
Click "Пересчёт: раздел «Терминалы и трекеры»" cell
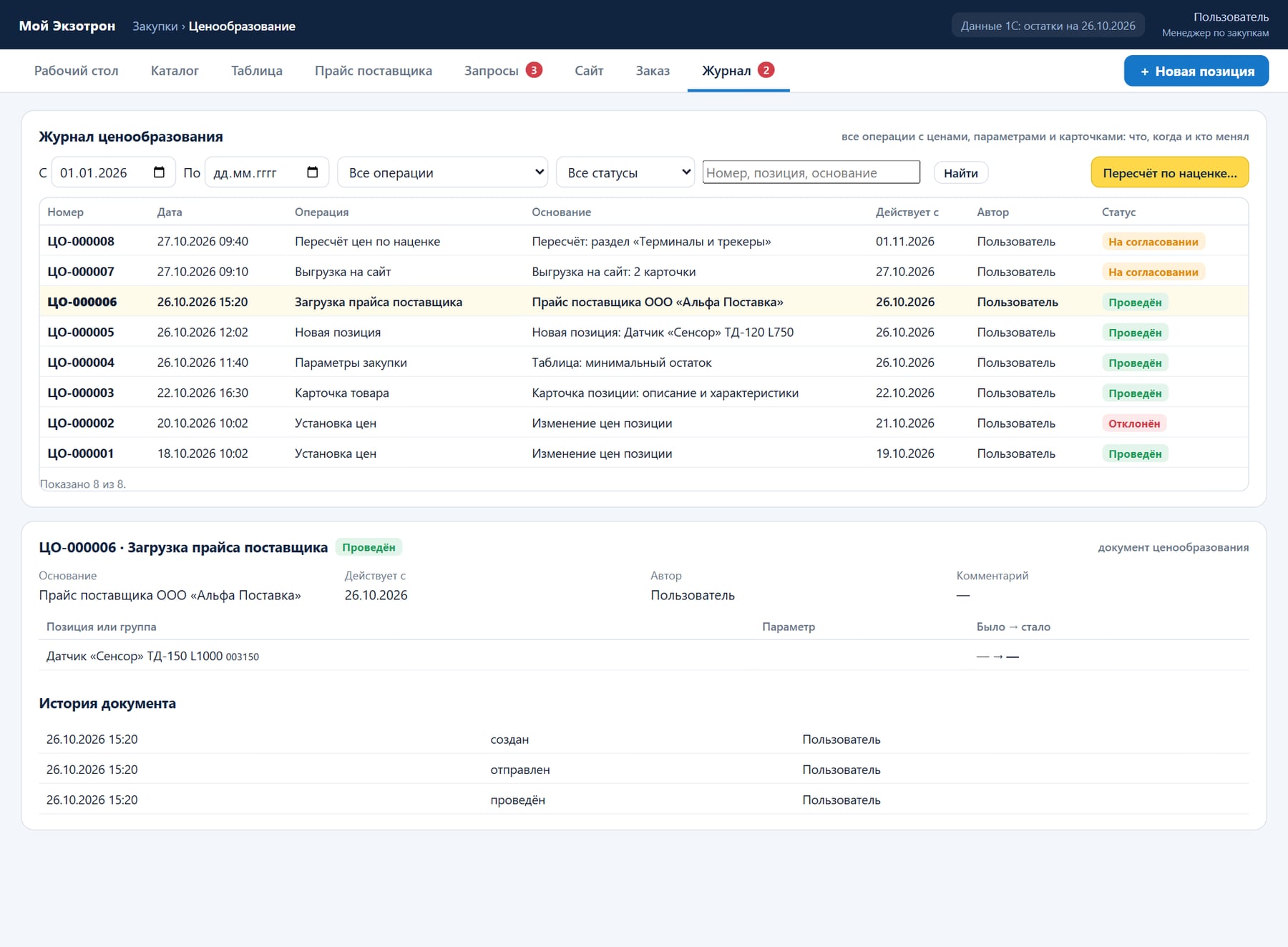651,242
